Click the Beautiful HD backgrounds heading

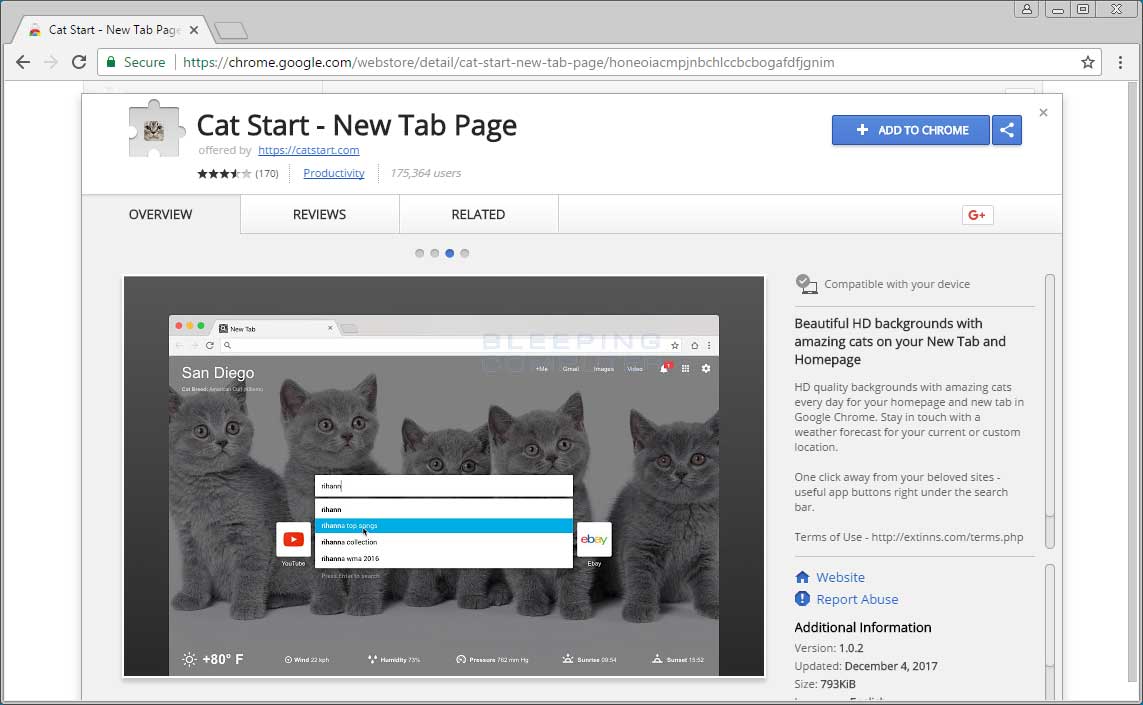[900, 341]
